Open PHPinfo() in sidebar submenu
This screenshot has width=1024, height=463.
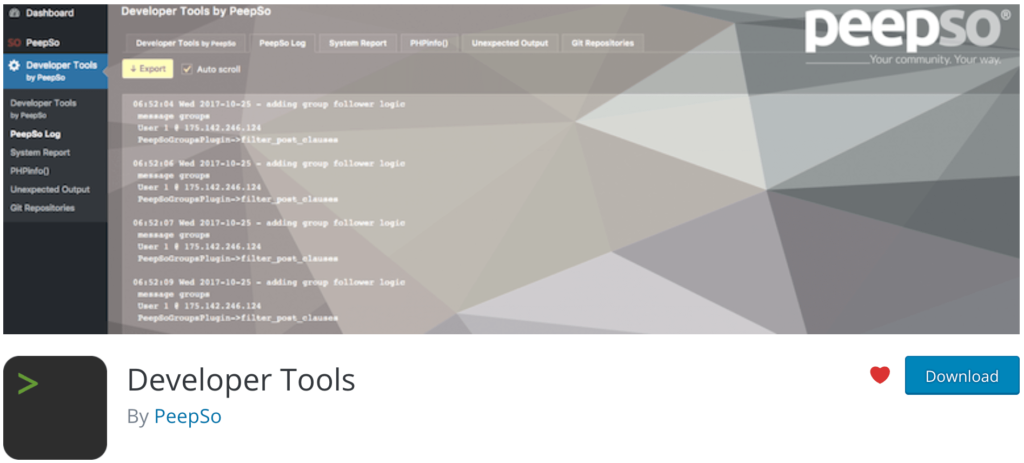pyautogui.click(x=30, y=171)
